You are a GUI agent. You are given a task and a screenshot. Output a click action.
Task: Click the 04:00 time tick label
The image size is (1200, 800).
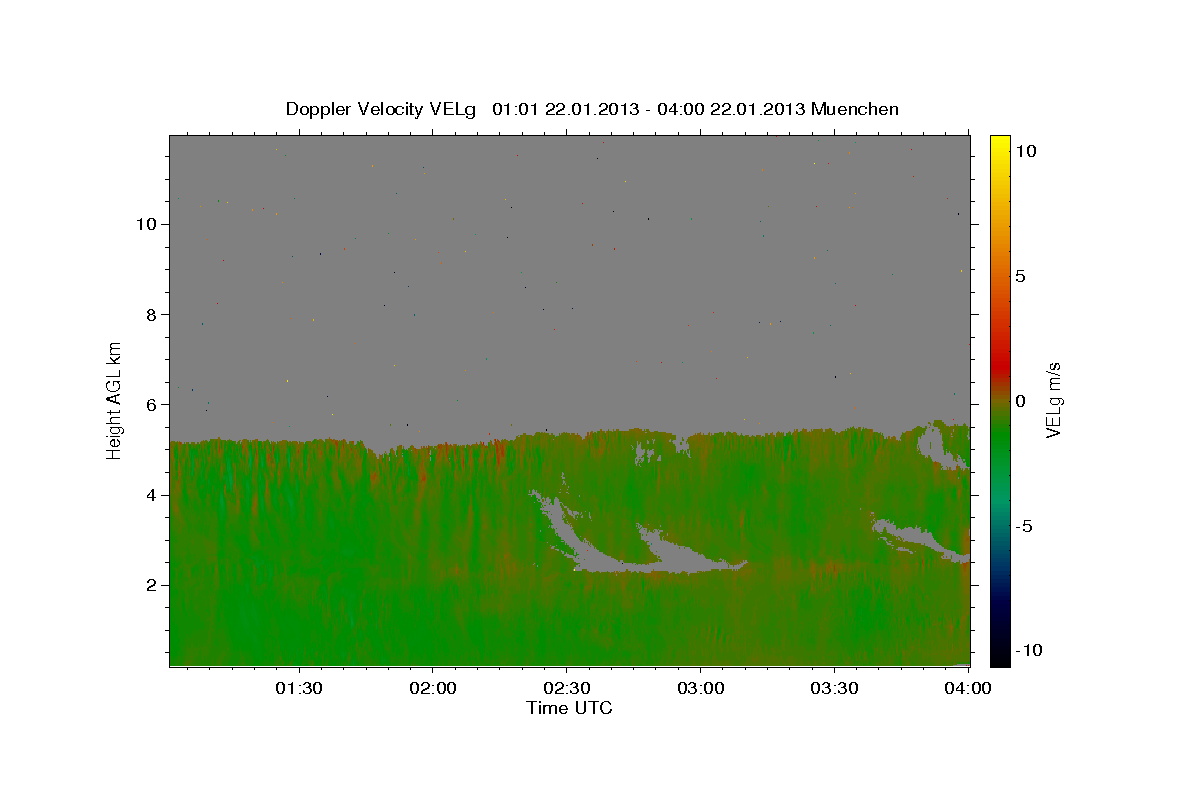click(968, 688)
